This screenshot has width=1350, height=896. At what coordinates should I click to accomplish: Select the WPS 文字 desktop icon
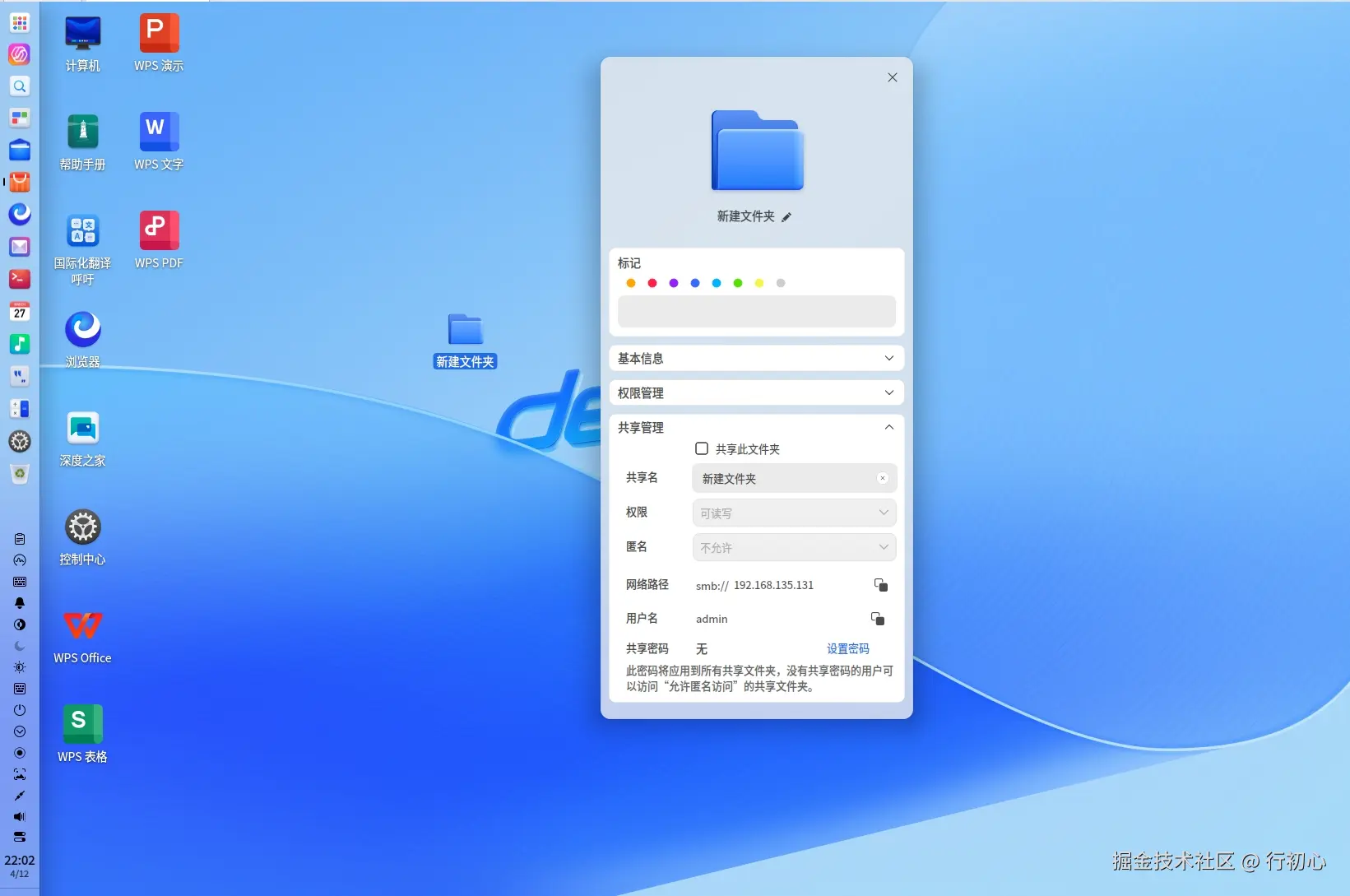pos(159,142)
